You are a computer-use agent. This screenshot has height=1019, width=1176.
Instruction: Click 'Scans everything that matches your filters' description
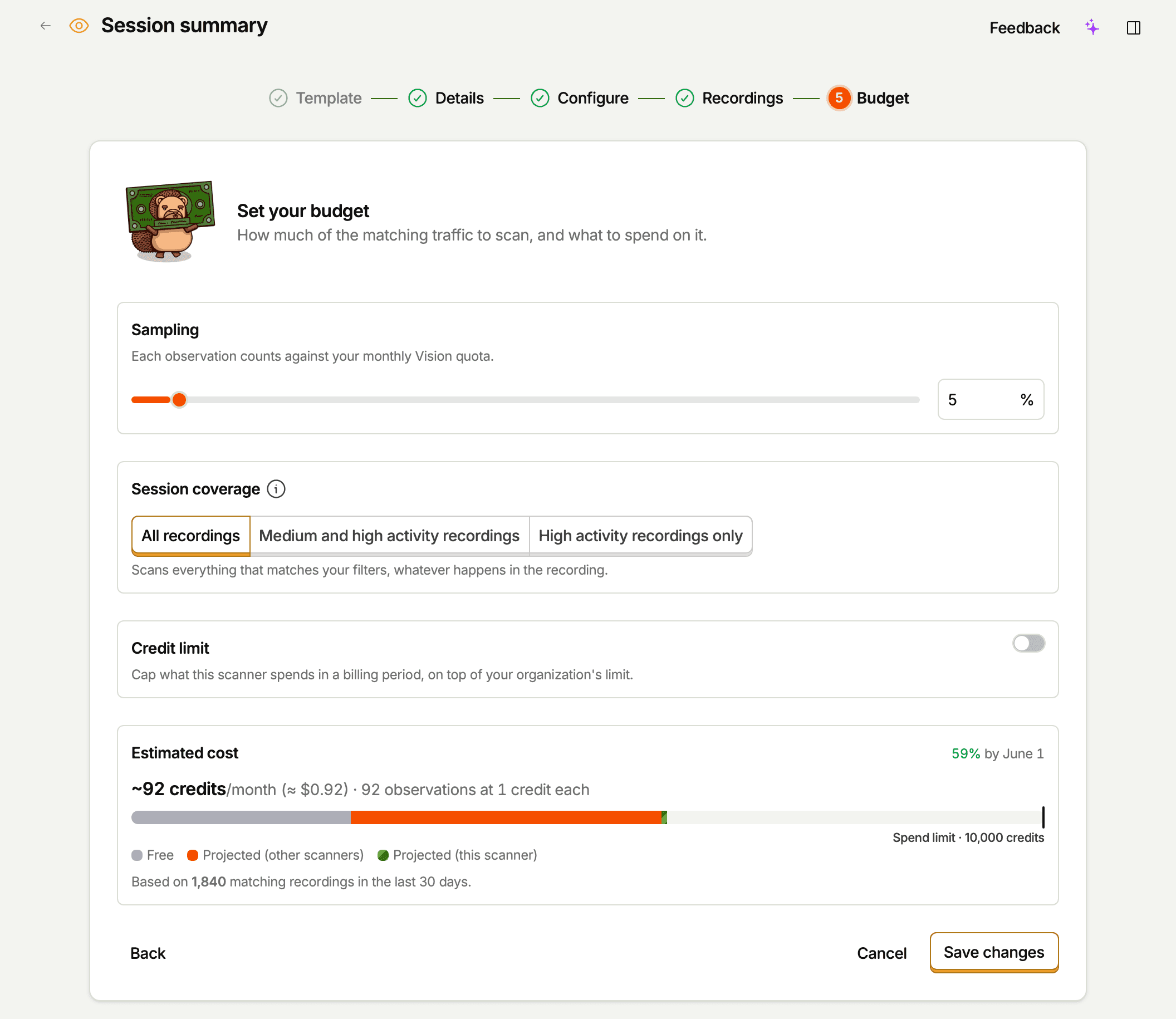(370, 570)
